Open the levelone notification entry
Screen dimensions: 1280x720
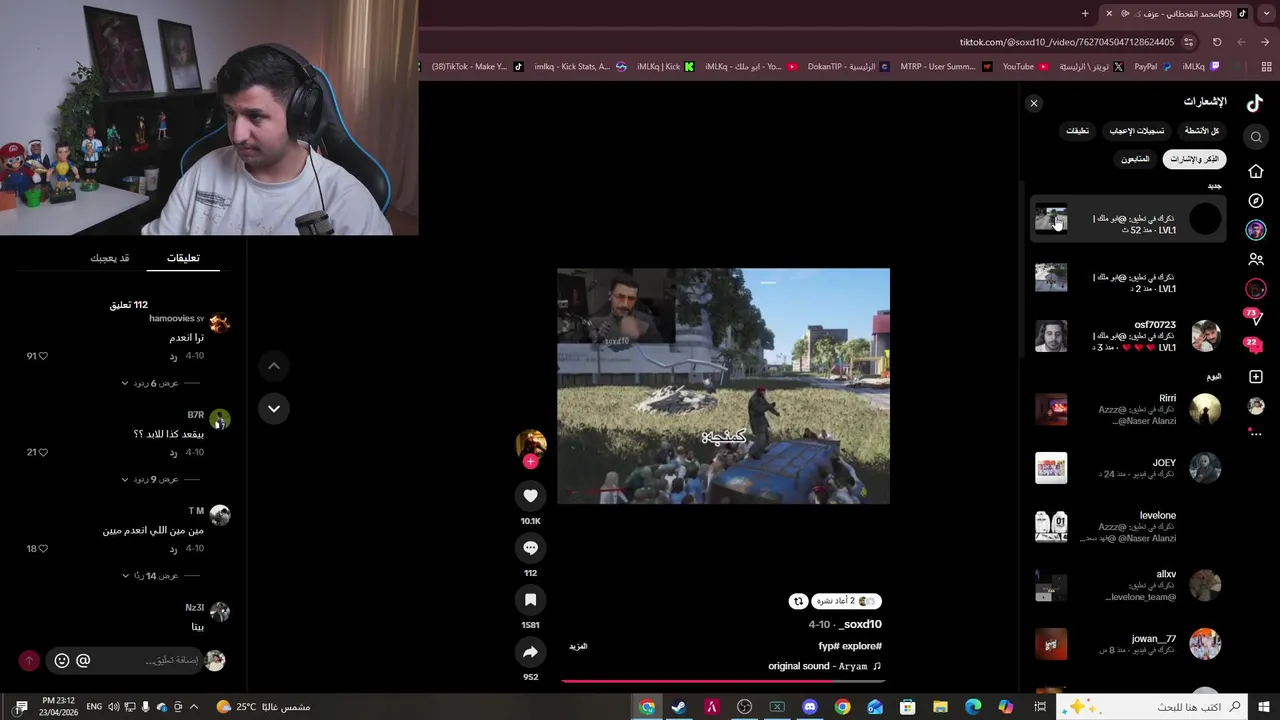pos(1128,527)
